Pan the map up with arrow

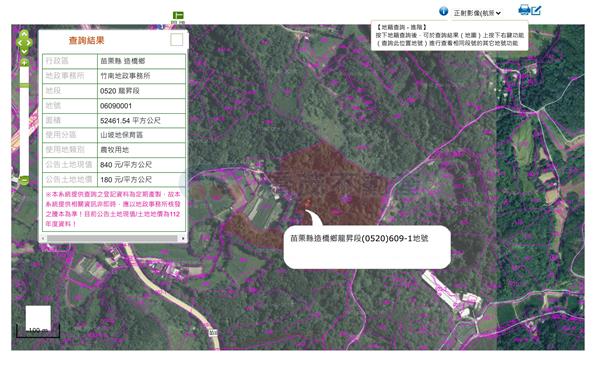(x=24, y=34)
